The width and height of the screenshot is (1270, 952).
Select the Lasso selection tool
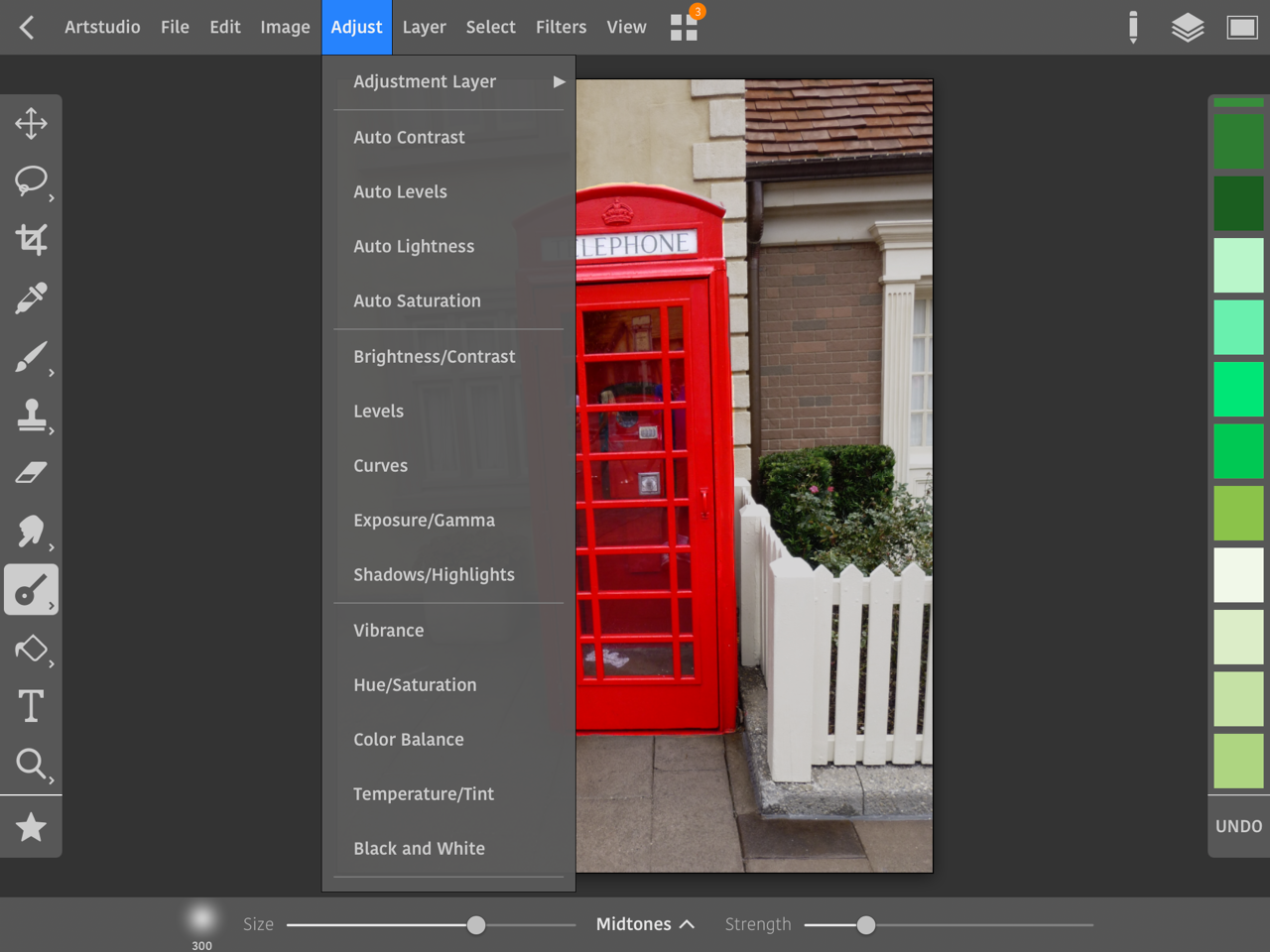coord(31,180)
